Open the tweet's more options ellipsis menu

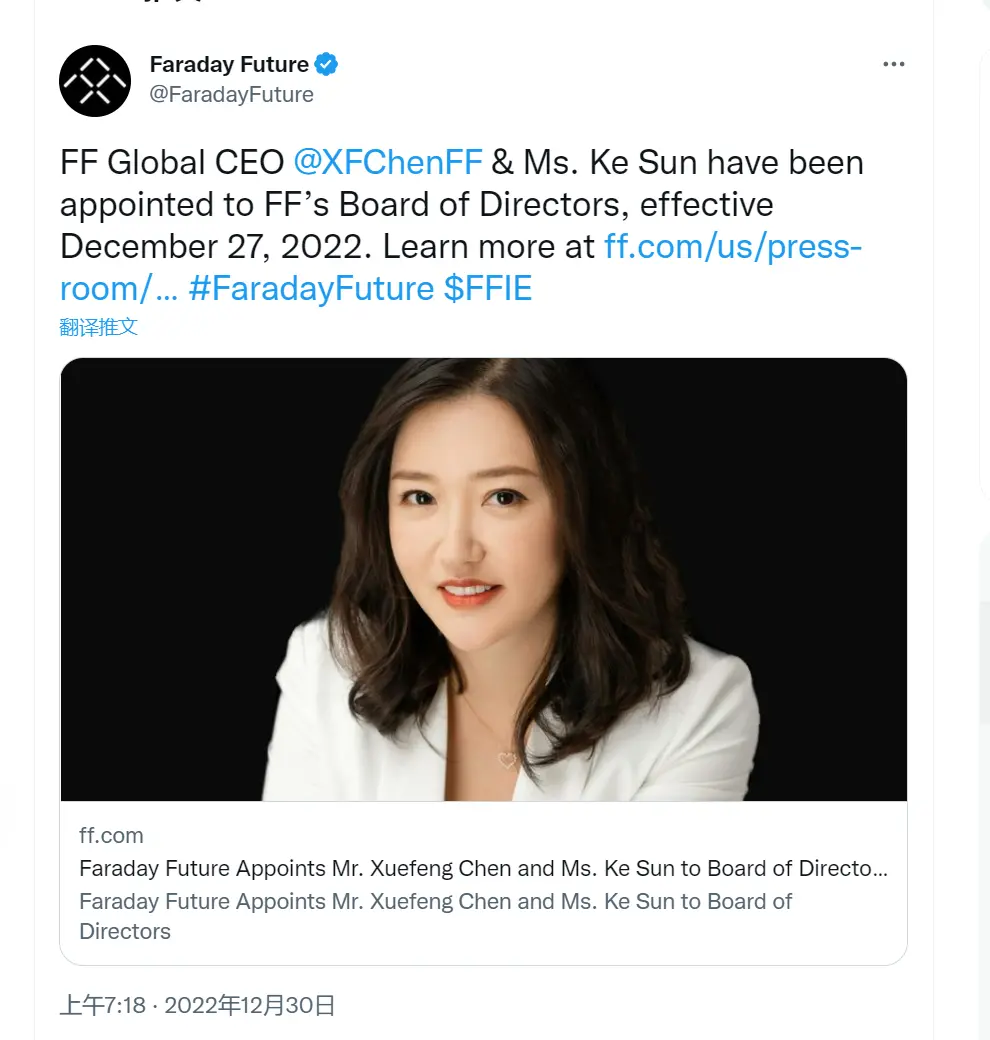[893, 65]
